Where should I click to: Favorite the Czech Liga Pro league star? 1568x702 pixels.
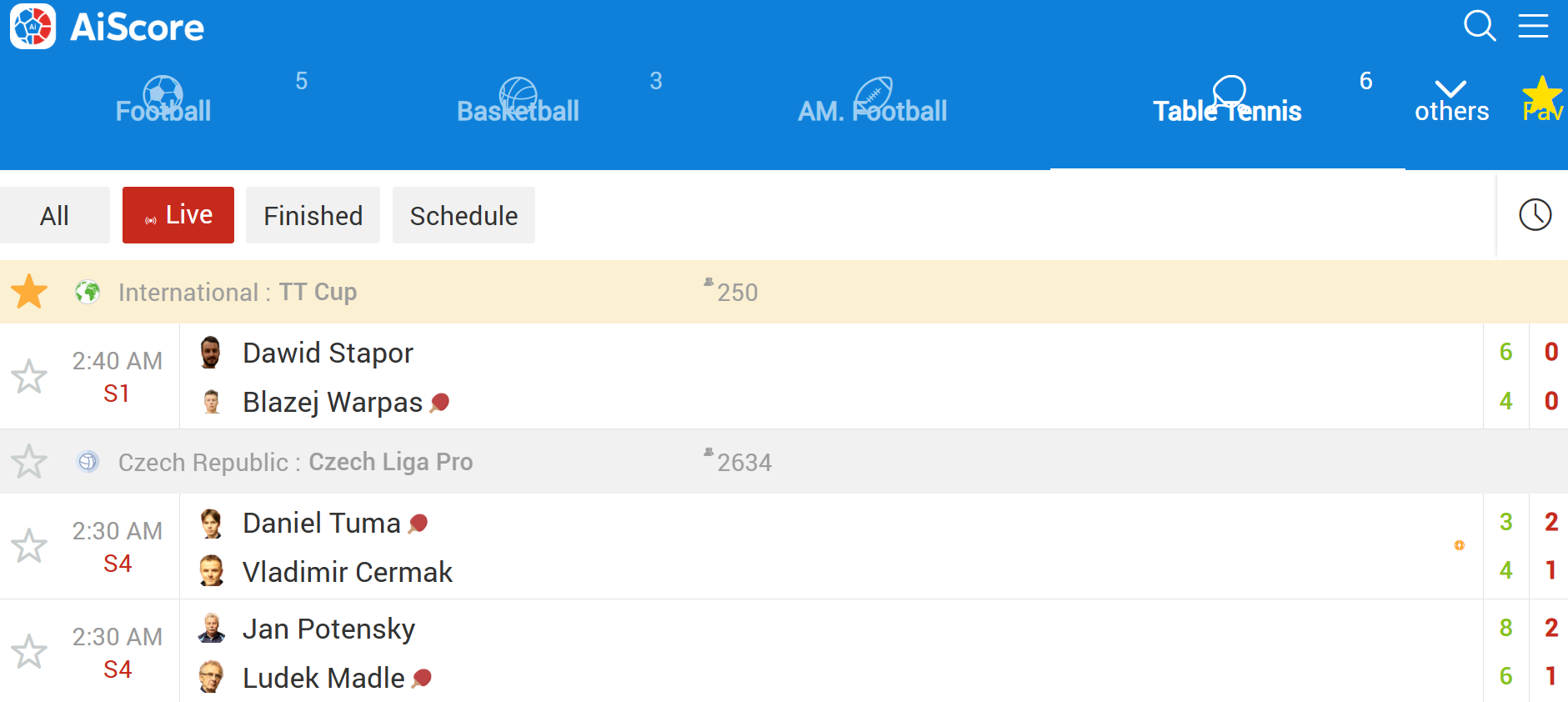(29, 461)
